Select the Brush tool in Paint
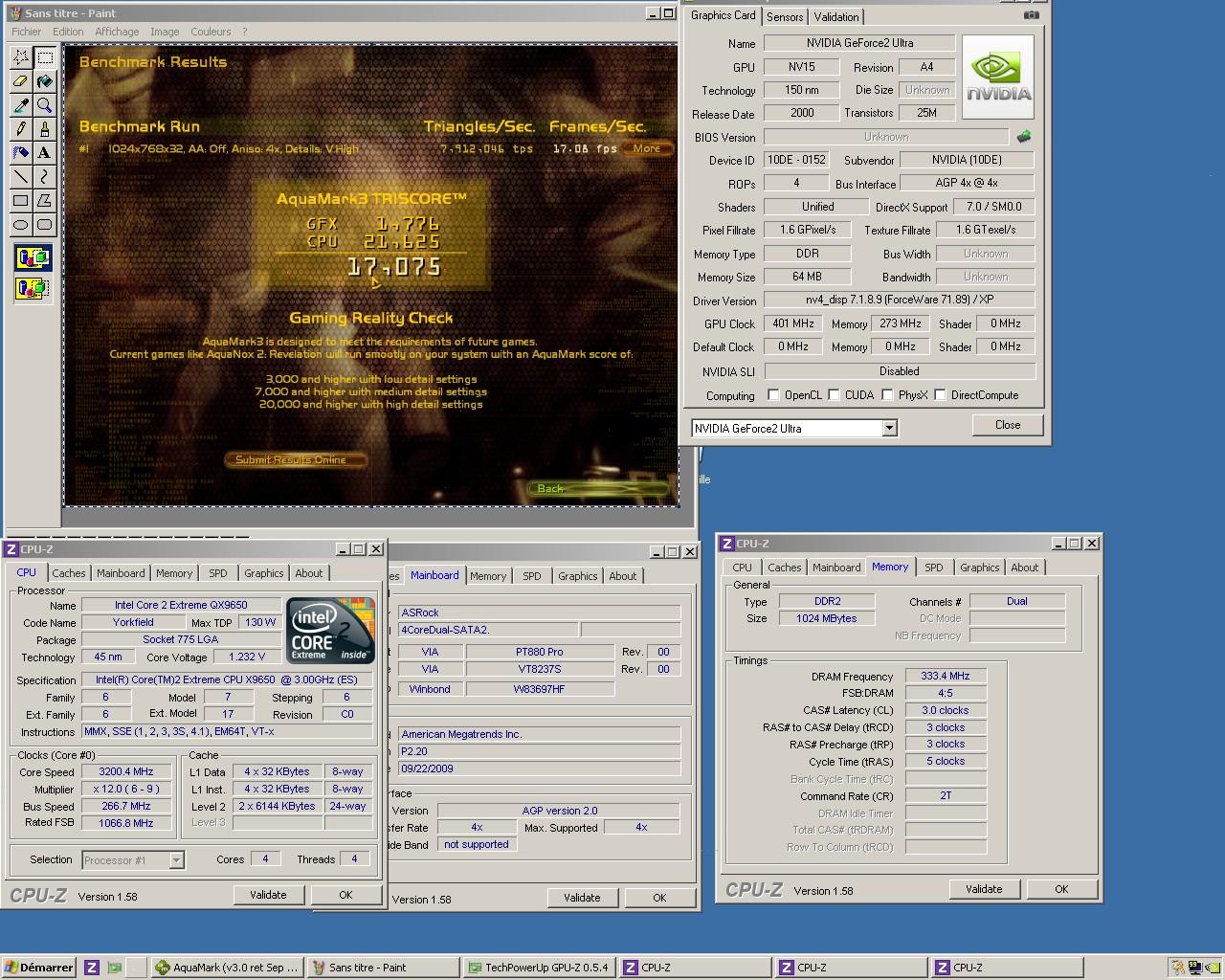The width and height of the screenshot is (1225, 980). click(x=44, y=129)
